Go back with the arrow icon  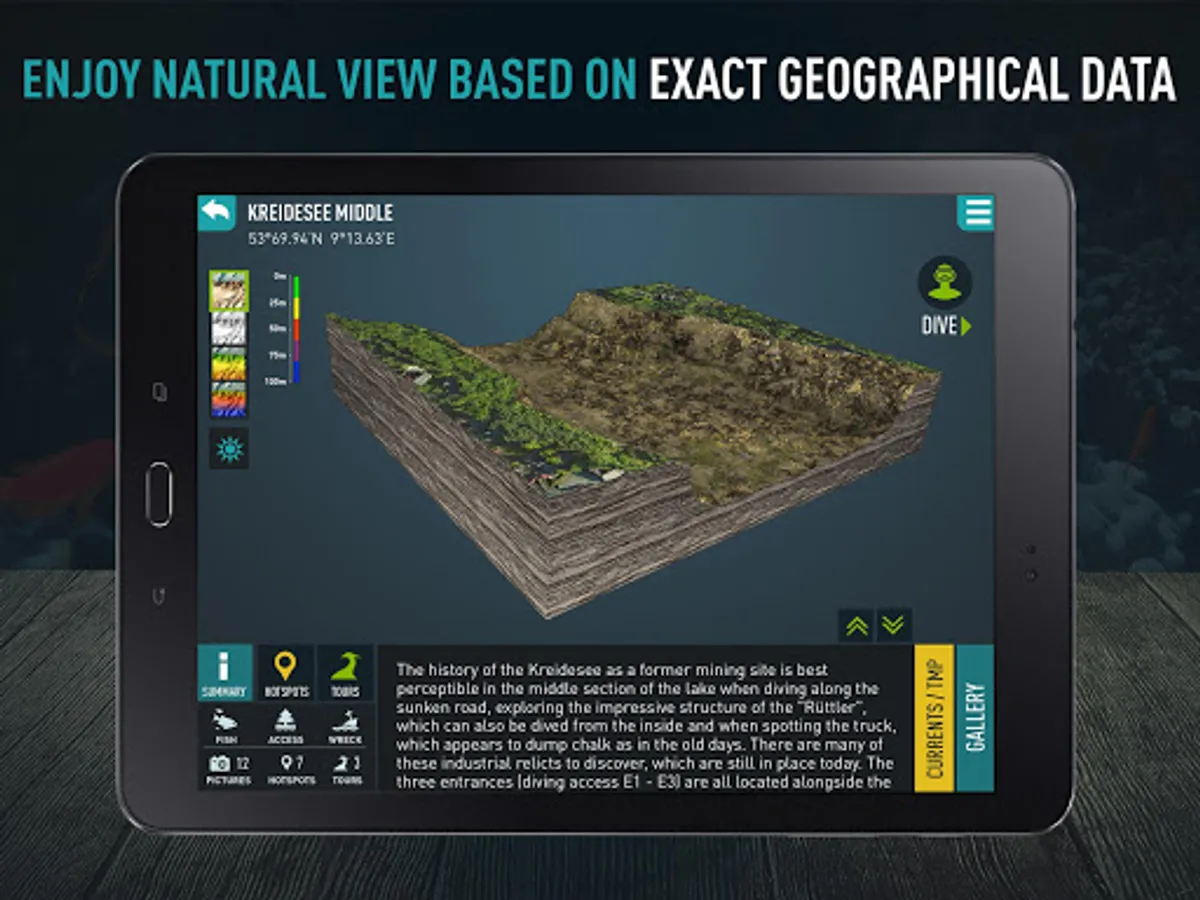(216, 212)
